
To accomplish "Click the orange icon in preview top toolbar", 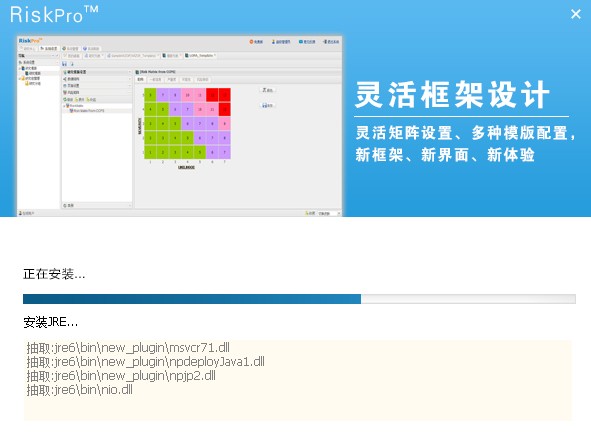I will [251, 41].
